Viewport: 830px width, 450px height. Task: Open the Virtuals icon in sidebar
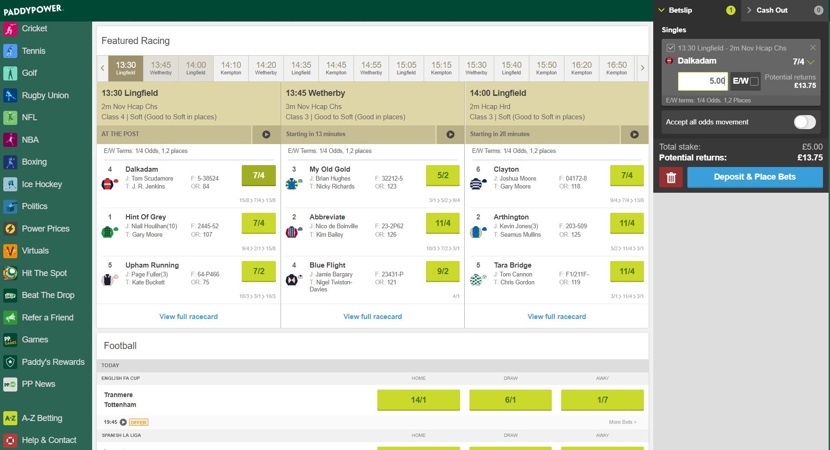[10, 251]
